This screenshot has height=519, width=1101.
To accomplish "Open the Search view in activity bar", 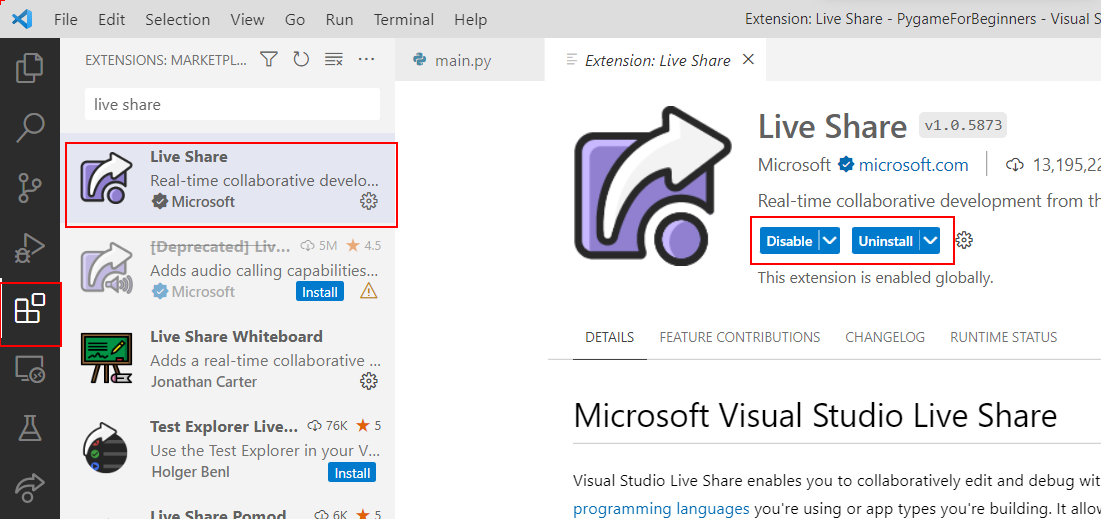I will (x=29, y=128).
